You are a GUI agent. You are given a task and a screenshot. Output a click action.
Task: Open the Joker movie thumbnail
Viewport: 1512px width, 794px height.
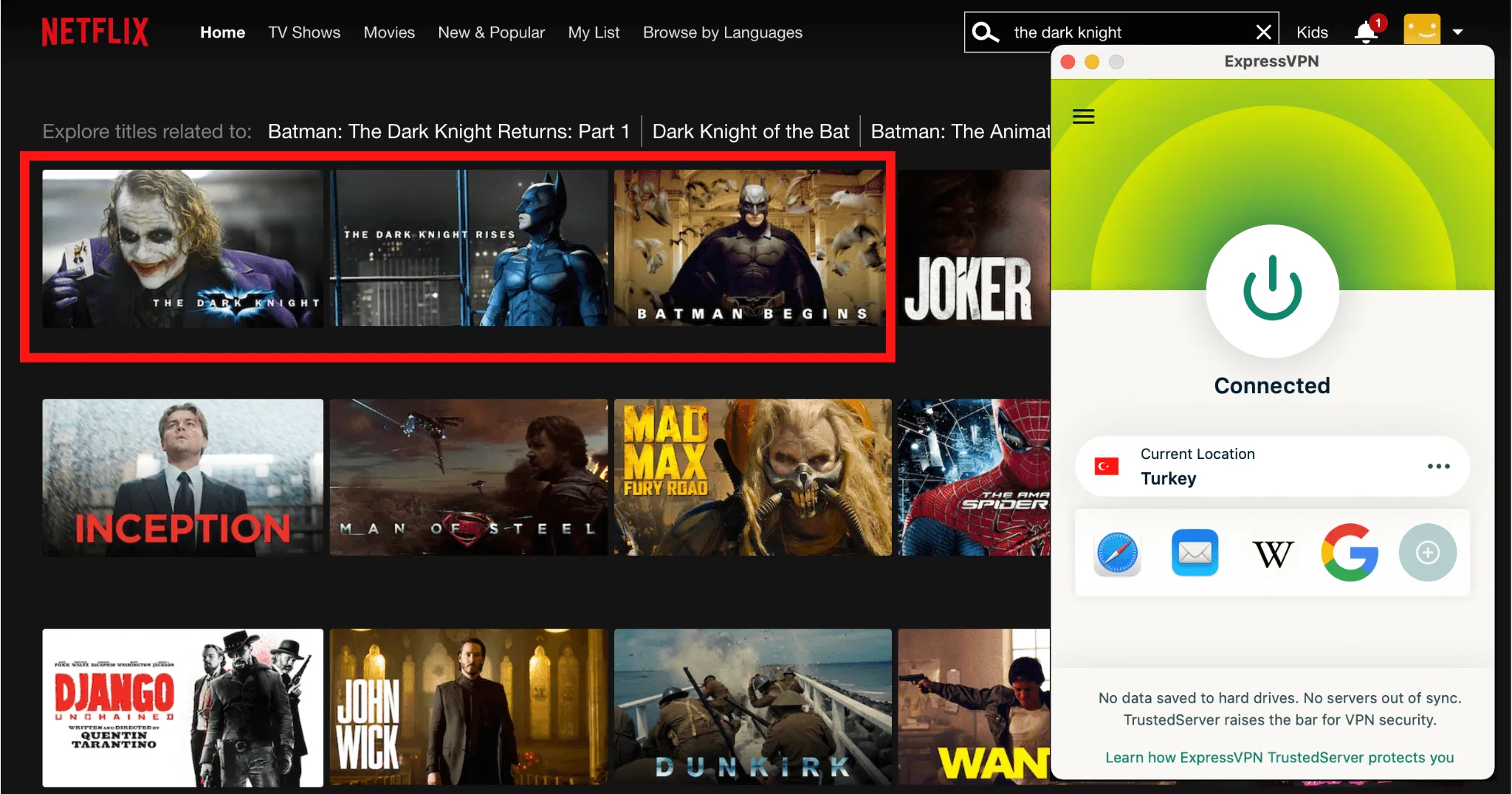pyautogui.click(x=974, y=249)
